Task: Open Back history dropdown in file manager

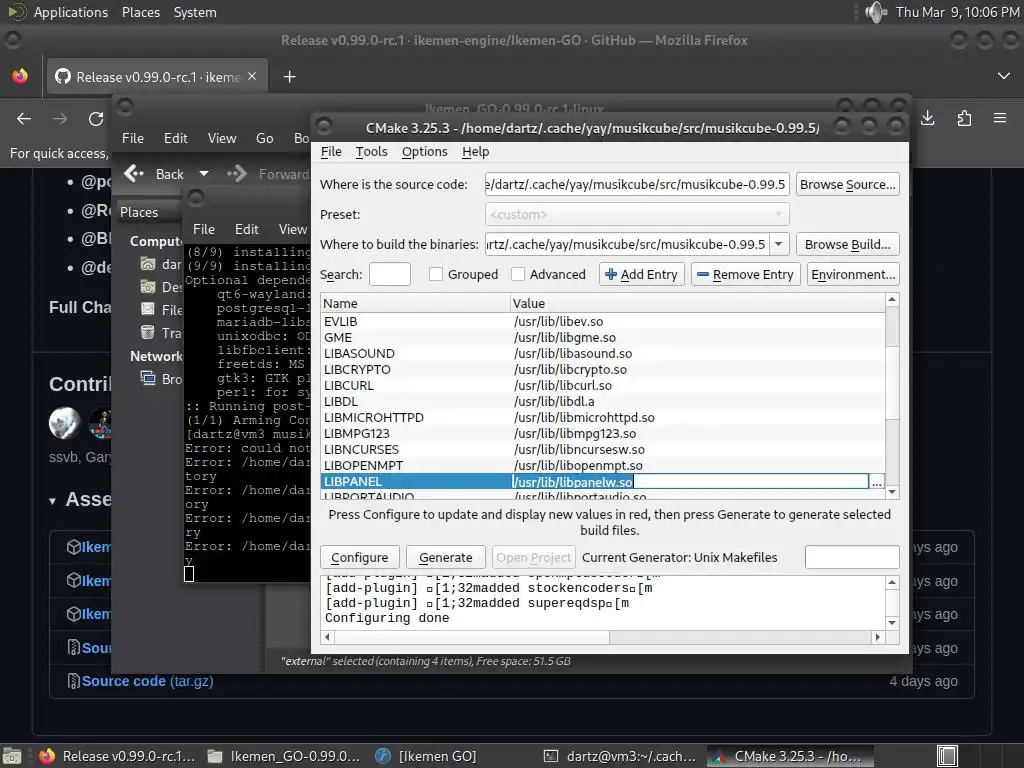Action: 204,174
